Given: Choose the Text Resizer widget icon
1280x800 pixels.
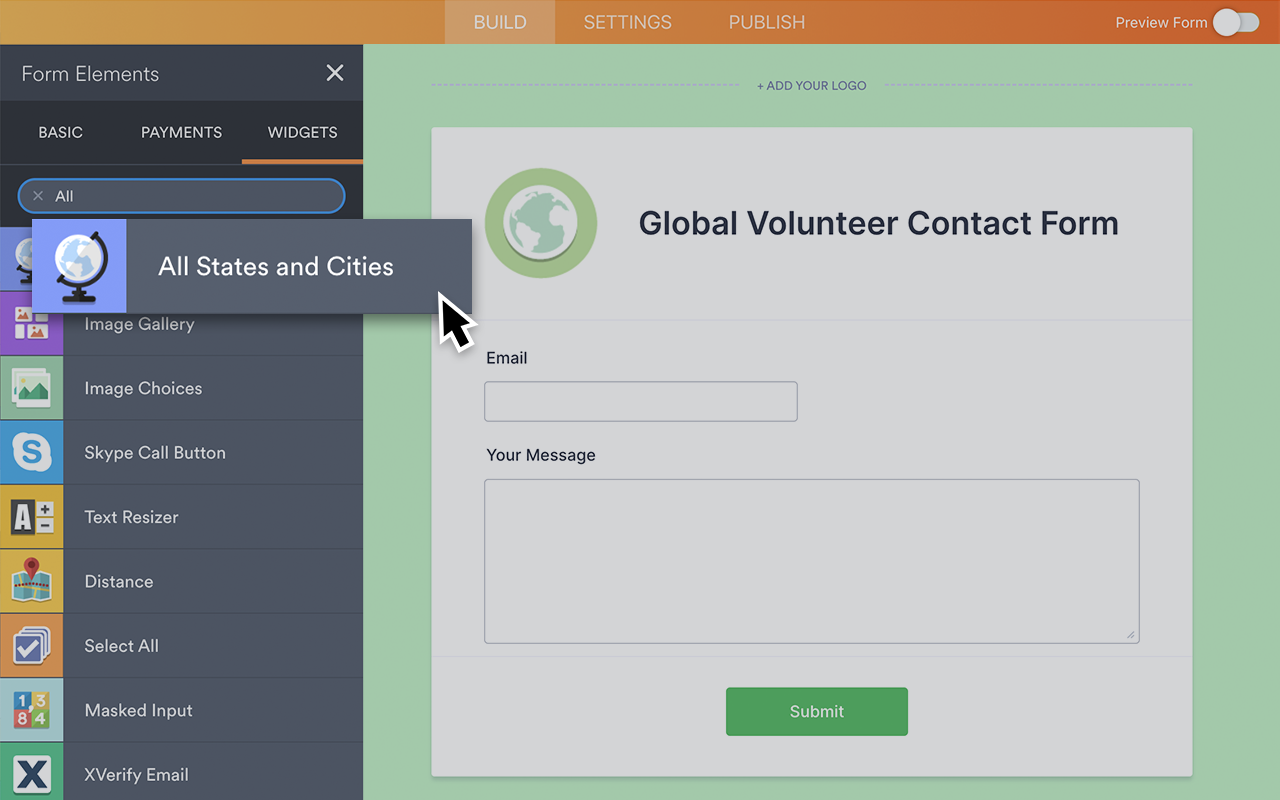Looking at the screenshot, I should tap(31, 517).
